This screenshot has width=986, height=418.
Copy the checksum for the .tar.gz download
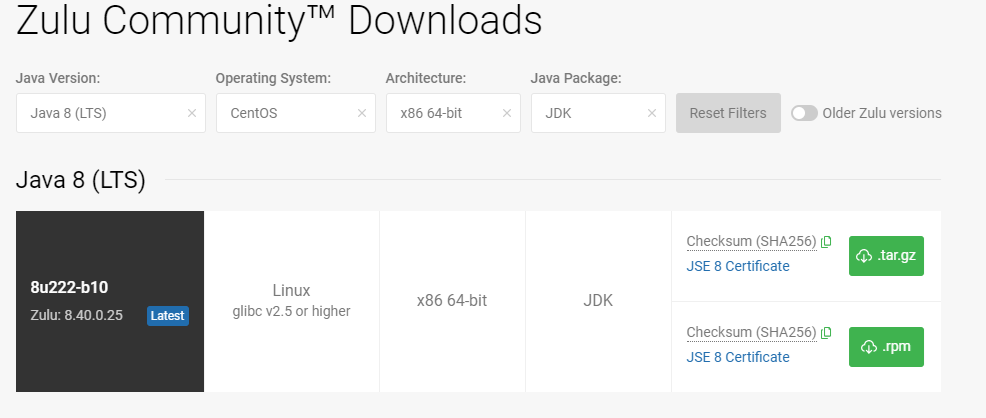point(826,241)
